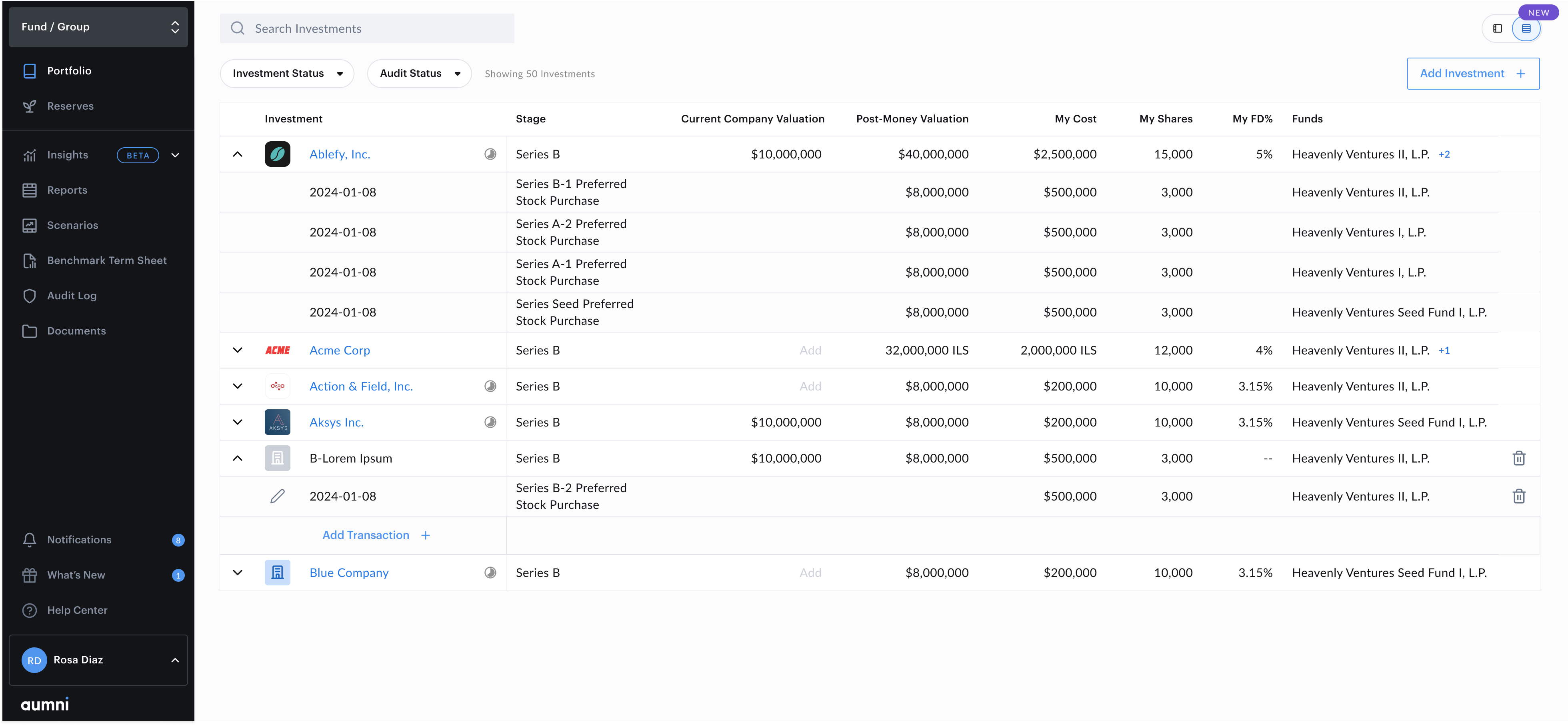Collapse the B-Lorem Ipsum row
The height and width of the screenshot is (725, 1568).
(237, 459)
